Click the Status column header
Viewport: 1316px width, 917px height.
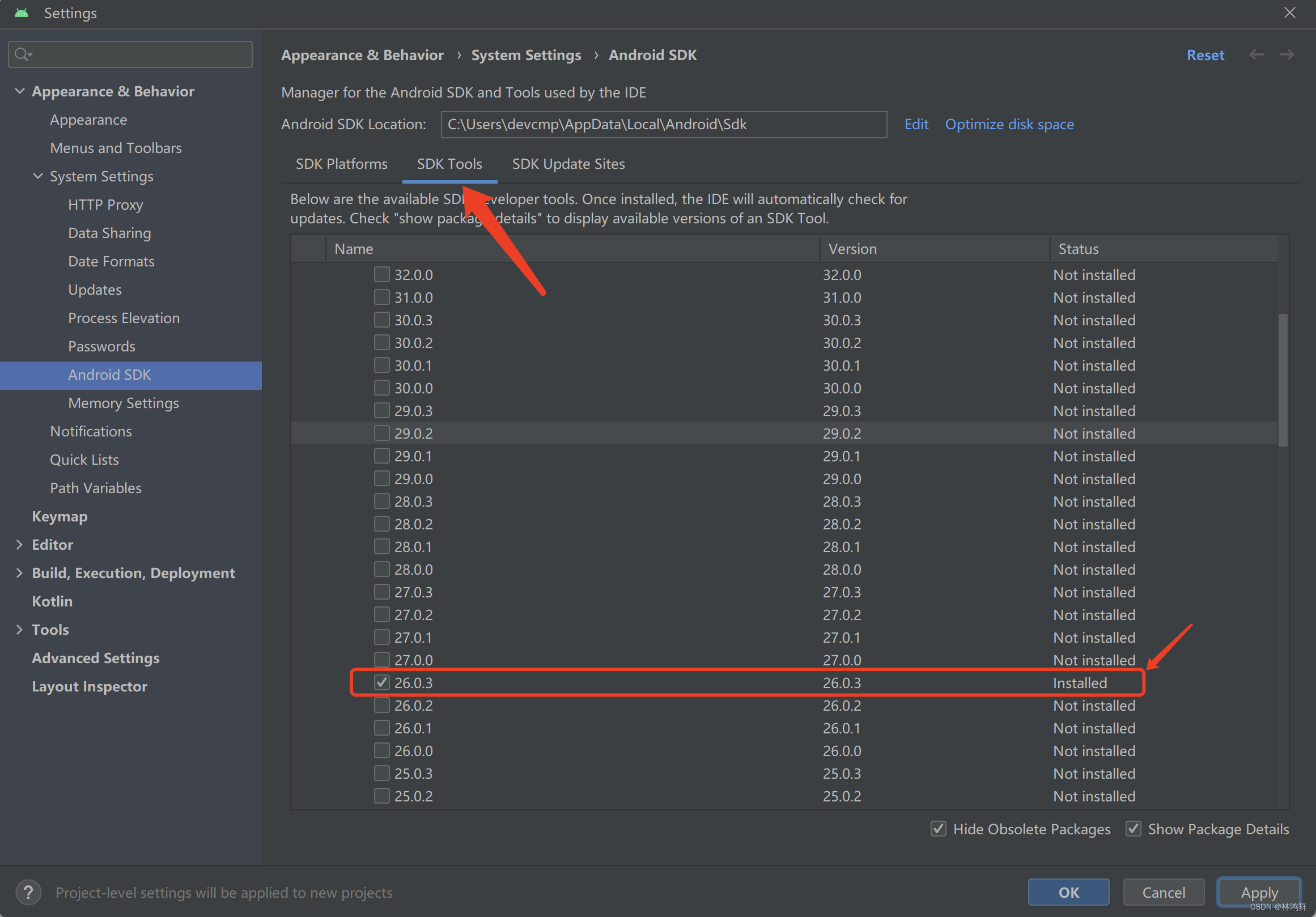click(x=1164, y=249)
